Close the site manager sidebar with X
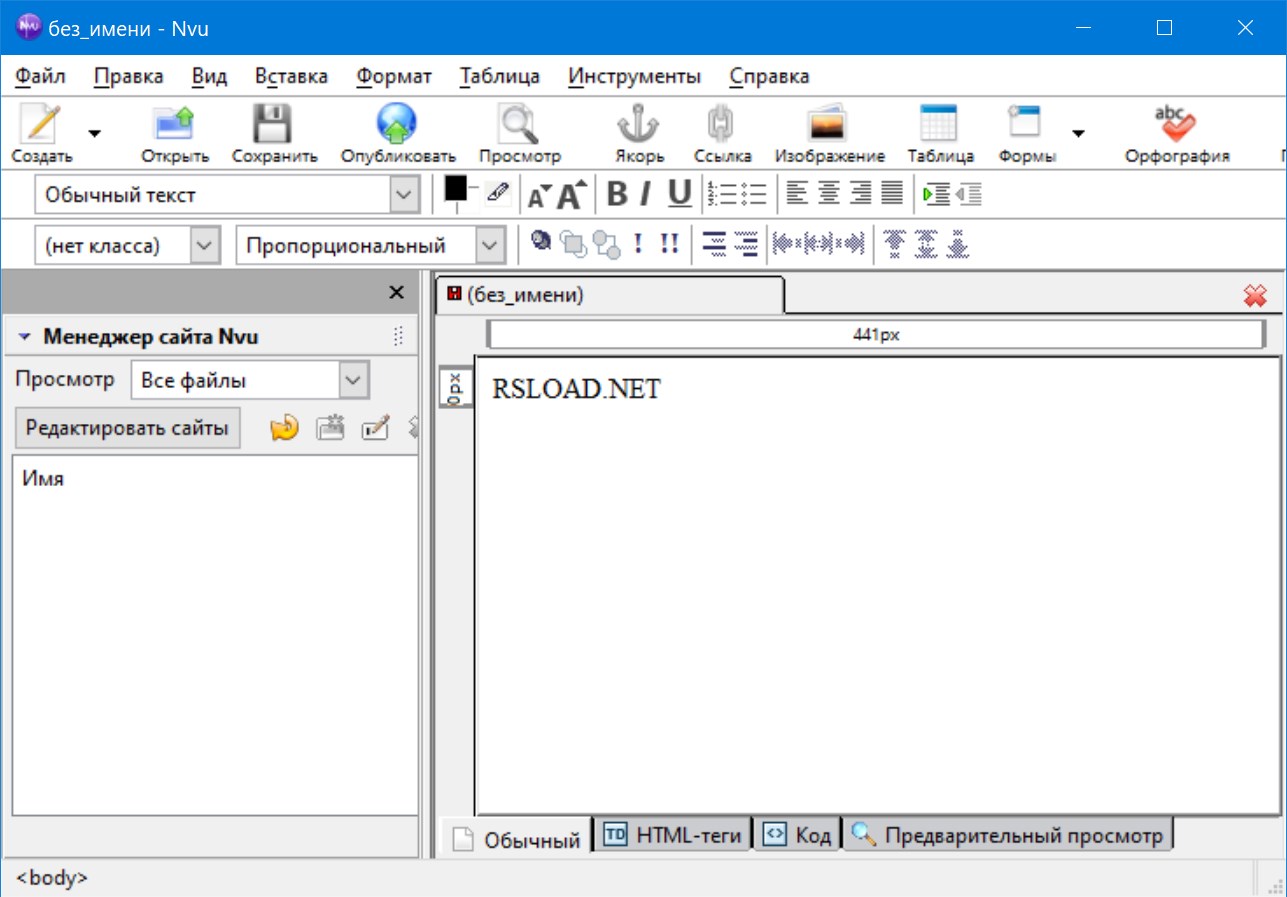This screenshot has width=1287, height=897. point(396,293)
